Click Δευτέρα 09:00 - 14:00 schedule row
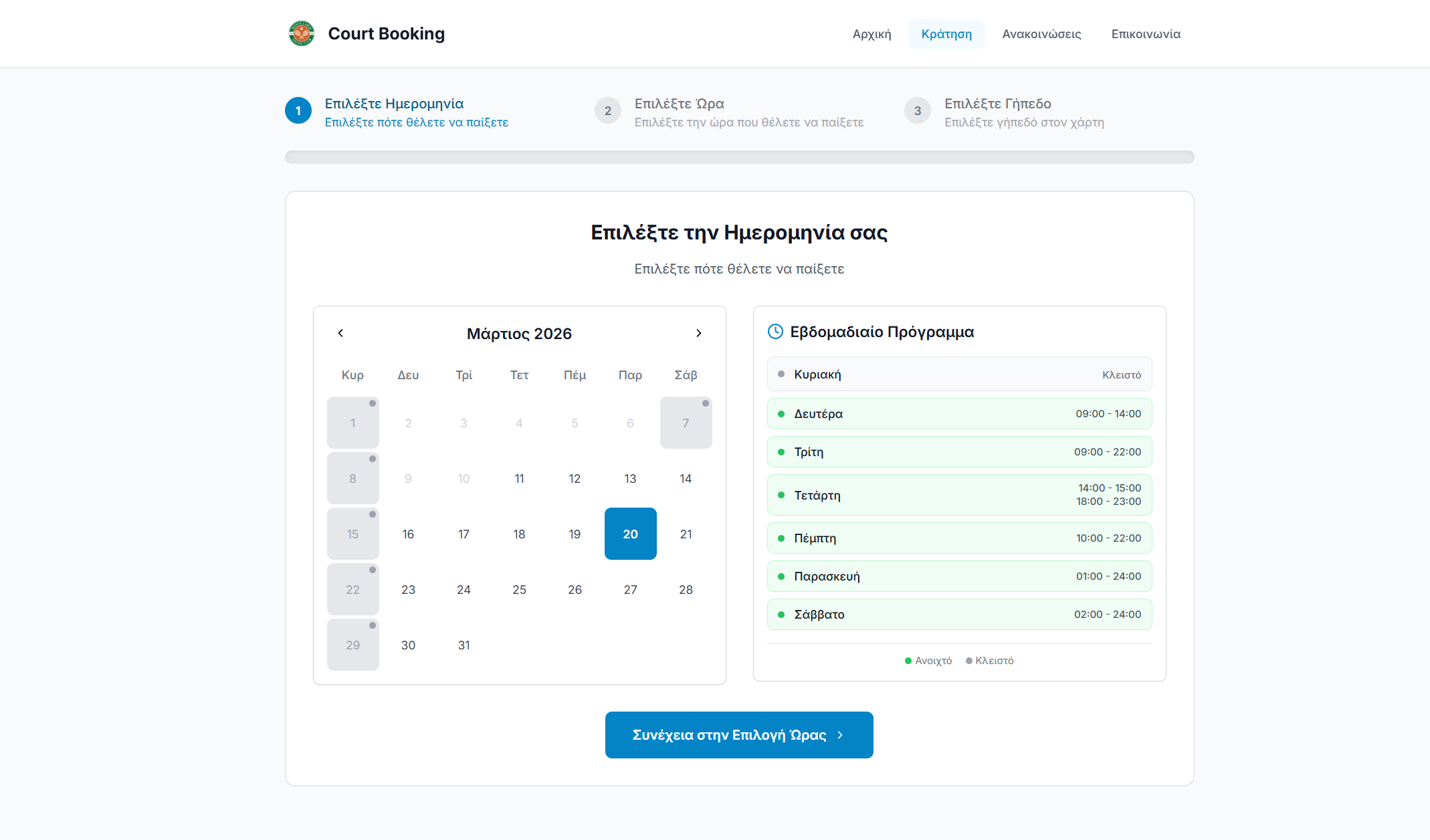This screenshot has width=1430, height=840. point(959,414)
